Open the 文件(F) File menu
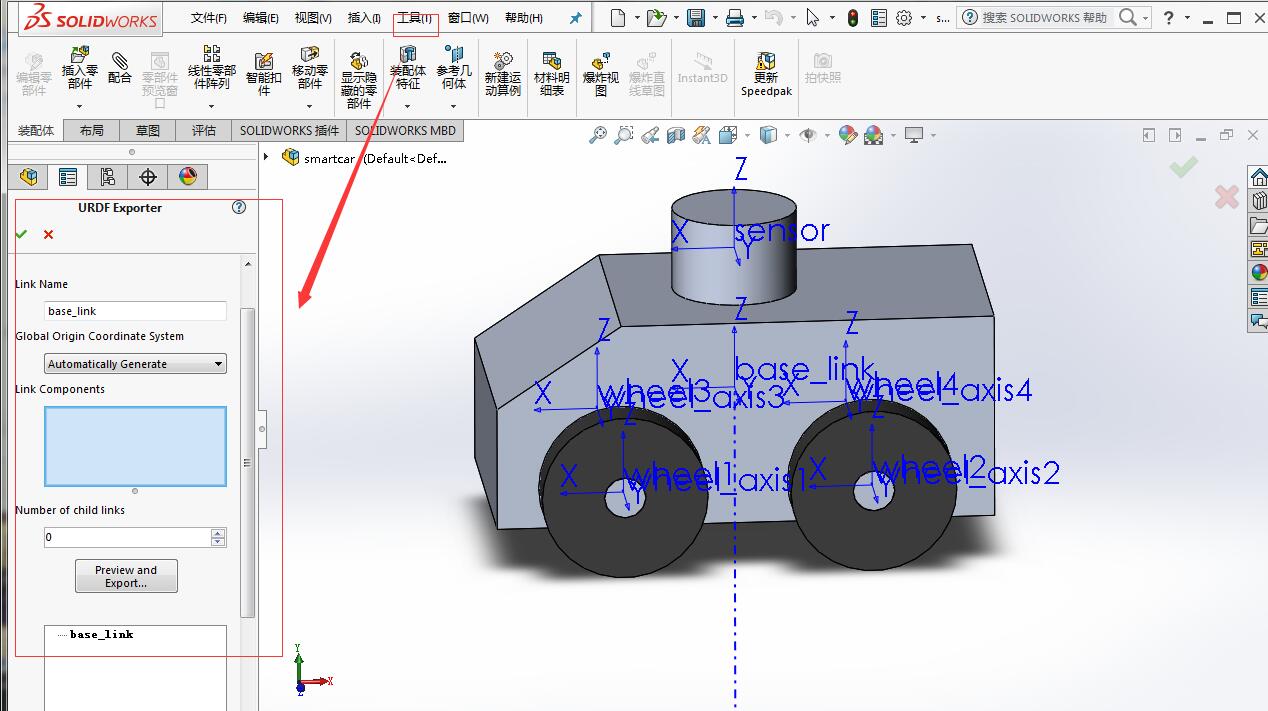Image resolution: width=1268 pixels, height=711 pixels. [x=209, y=18]
